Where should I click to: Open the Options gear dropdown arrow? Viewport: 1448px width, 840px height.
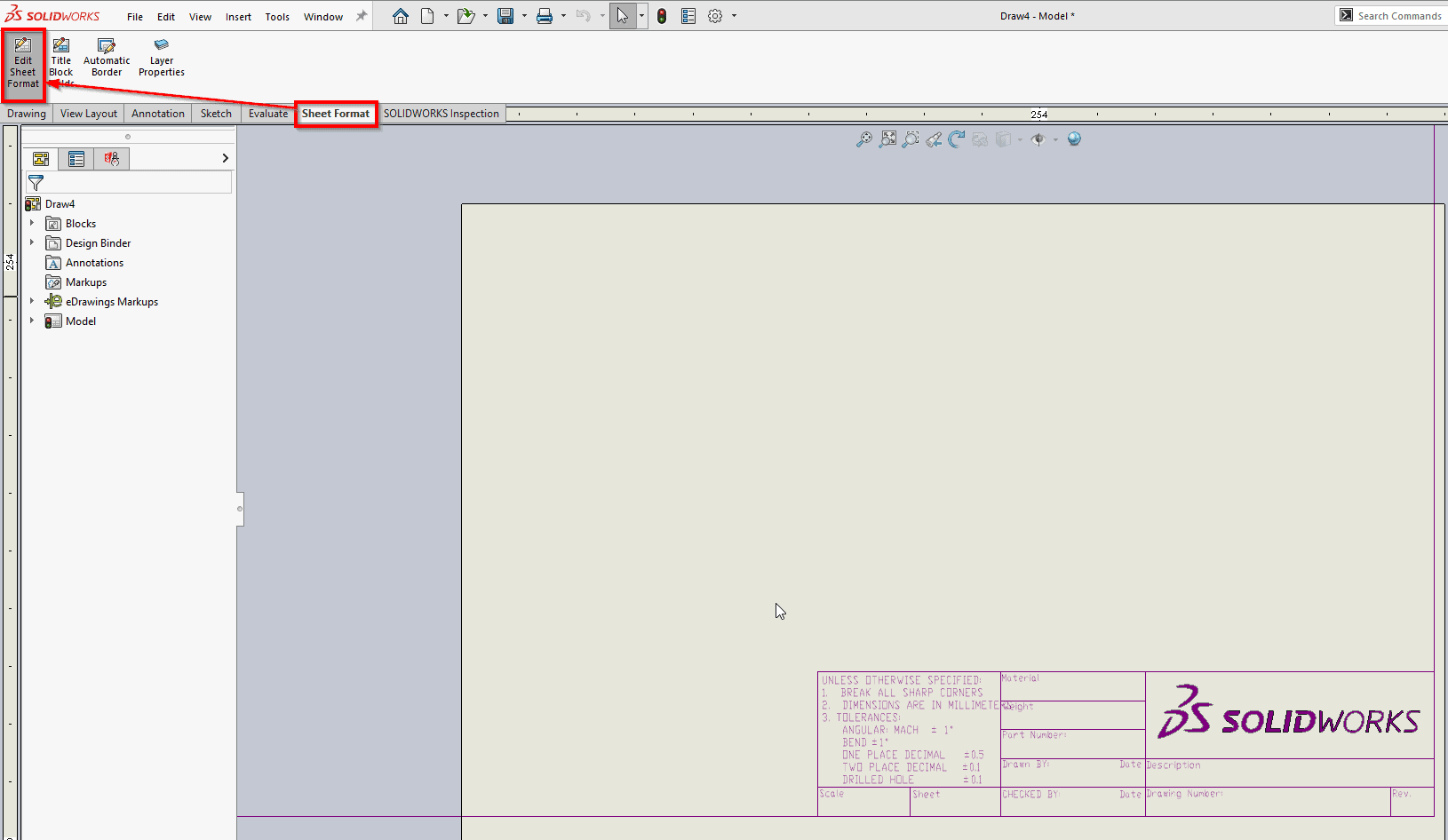(734, 16)
